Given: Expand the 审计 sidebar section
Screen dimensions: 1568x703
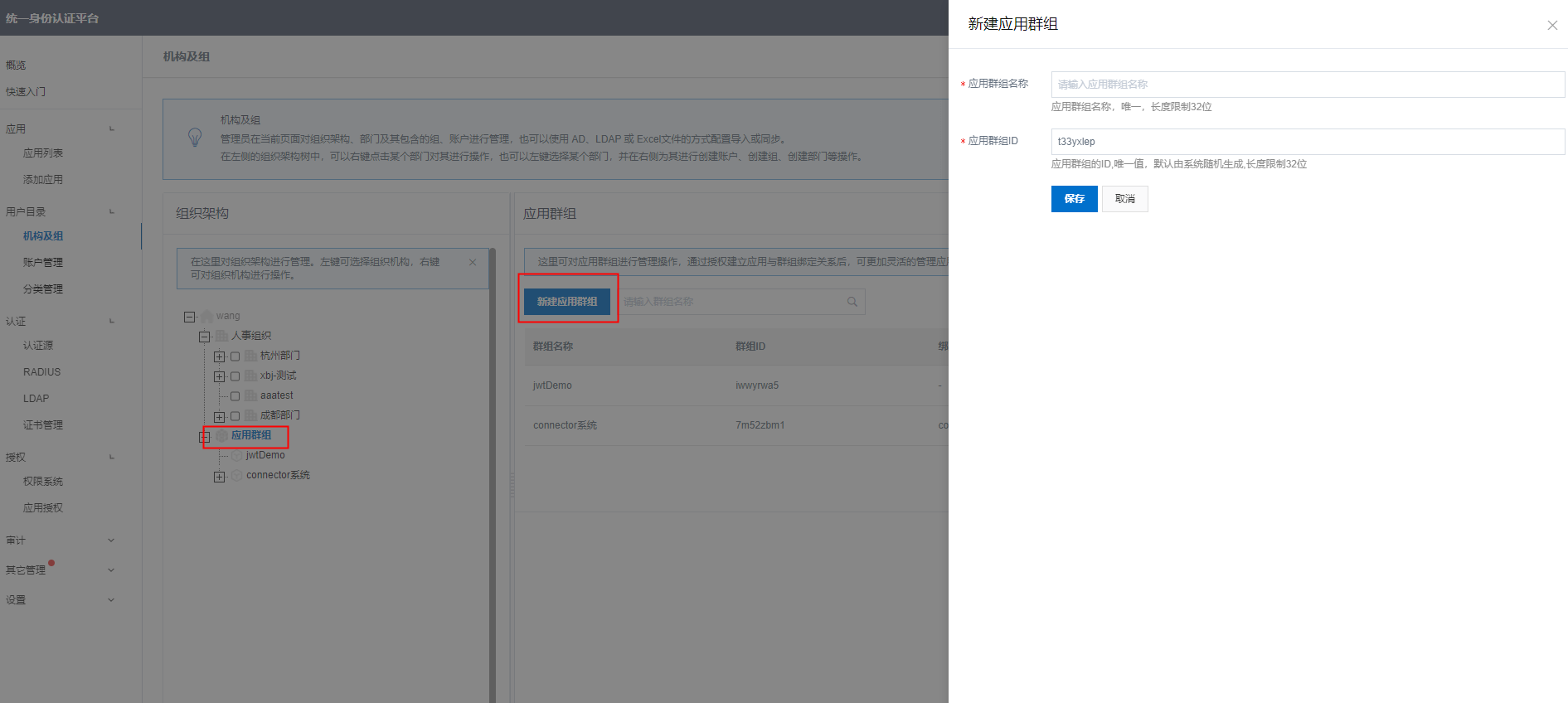Looking at the screenshot, I should [x=111, y=541].
